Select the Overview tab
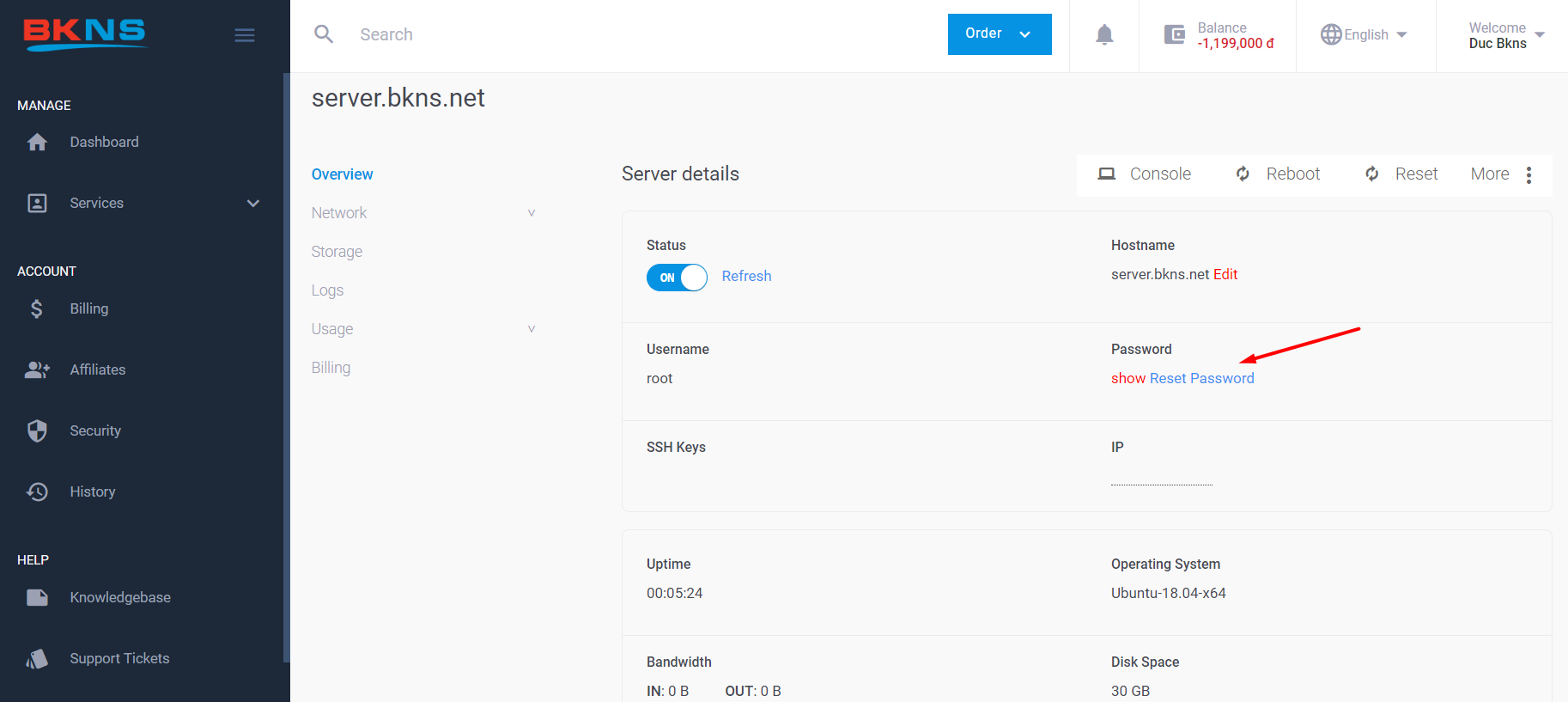The height and width of the screenshot is (702, 1568). [x=342, y=174]
